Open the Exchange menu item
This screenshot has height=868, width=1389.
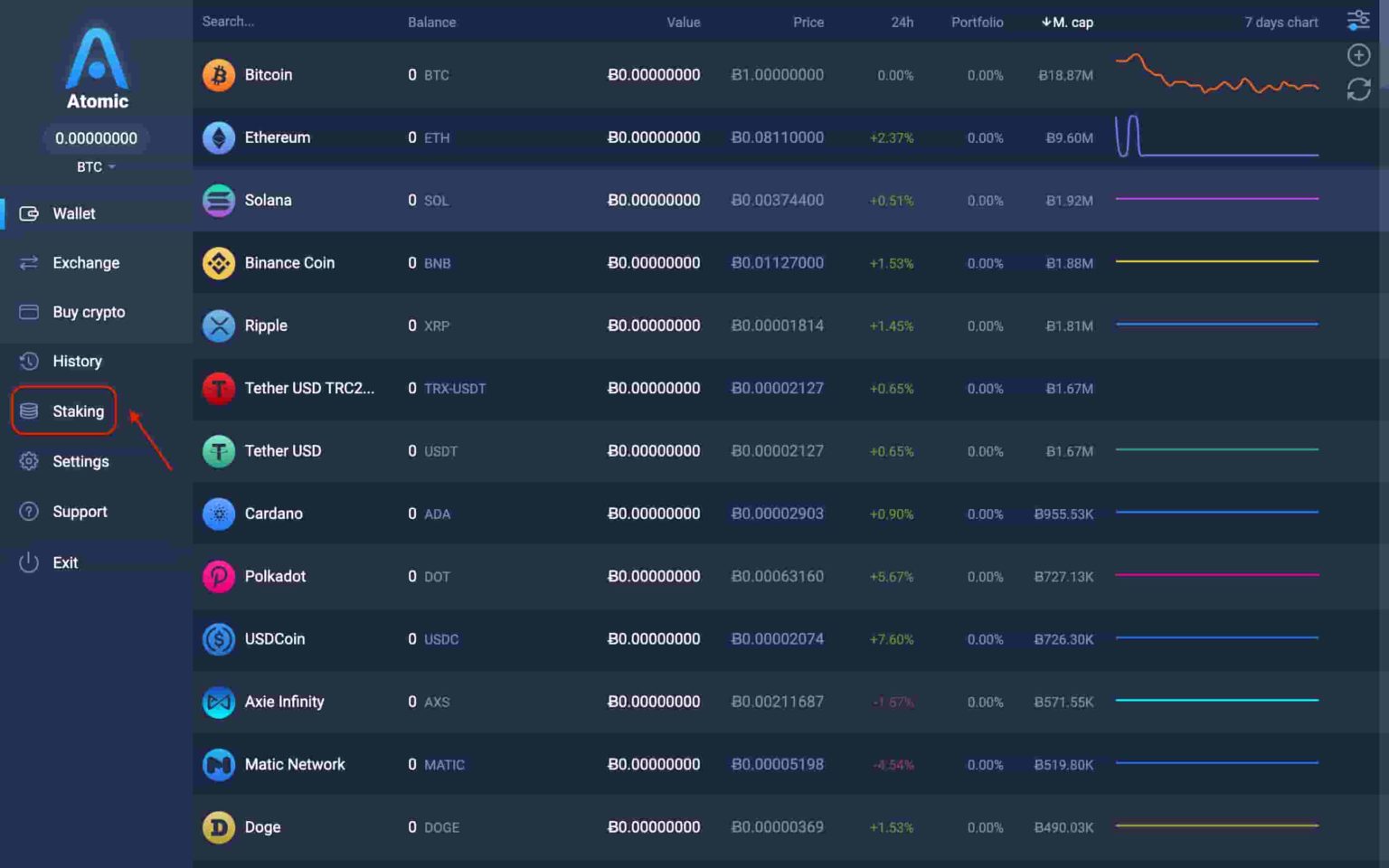(x=86, y=262)
